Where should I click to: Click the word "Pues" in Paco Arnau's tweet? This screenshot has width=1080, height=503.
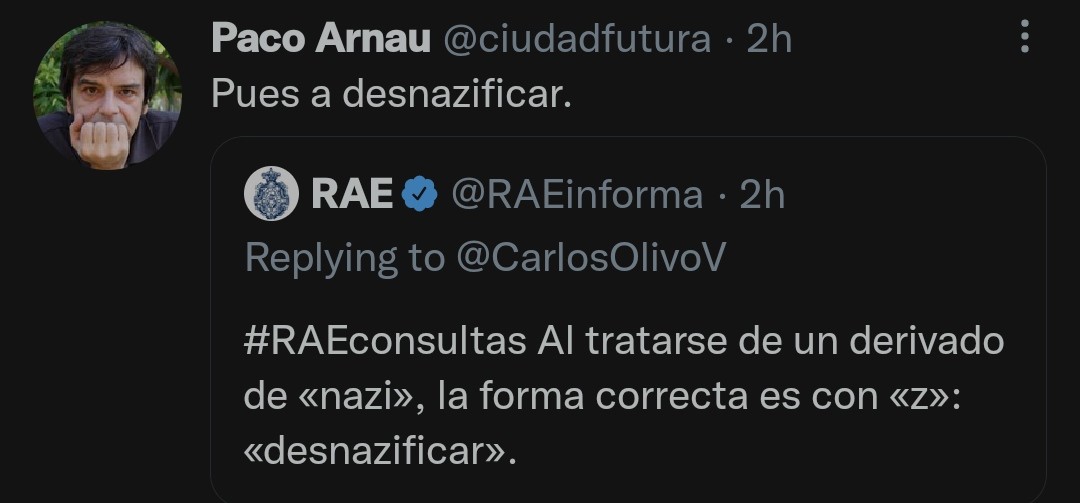click(x=251, y=94)
